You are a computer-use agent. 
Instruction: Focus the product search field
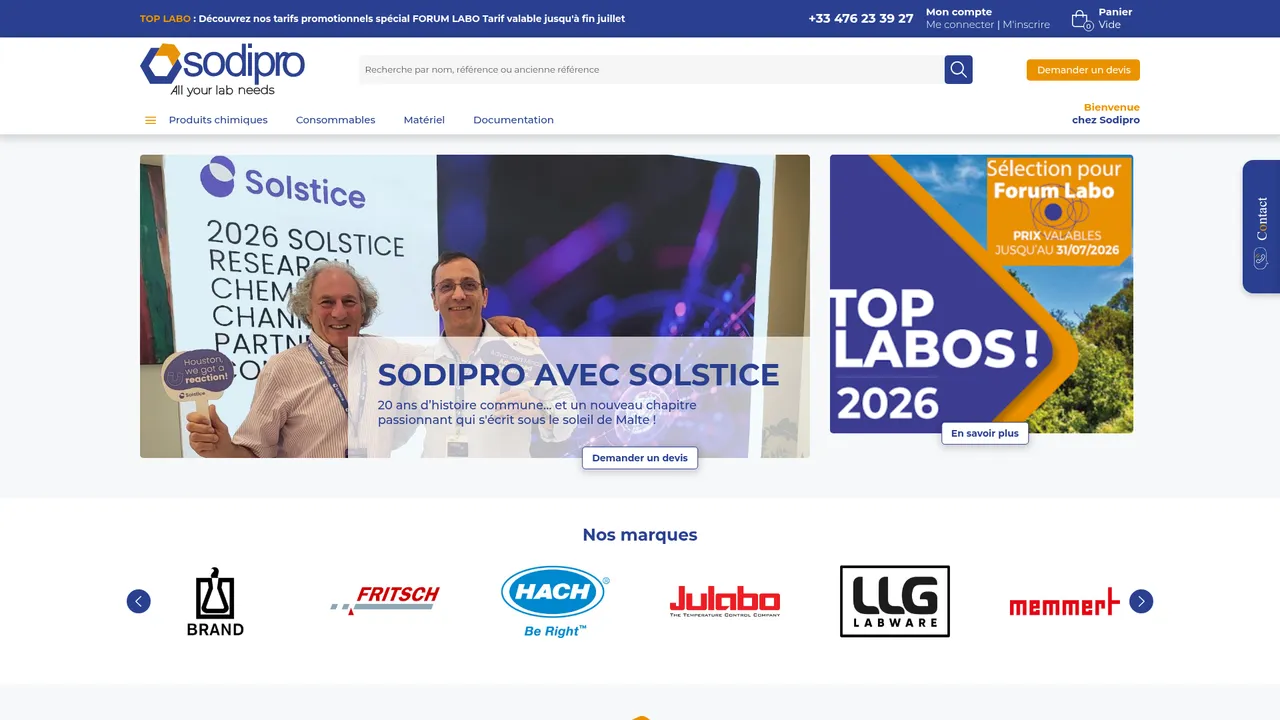651,69
